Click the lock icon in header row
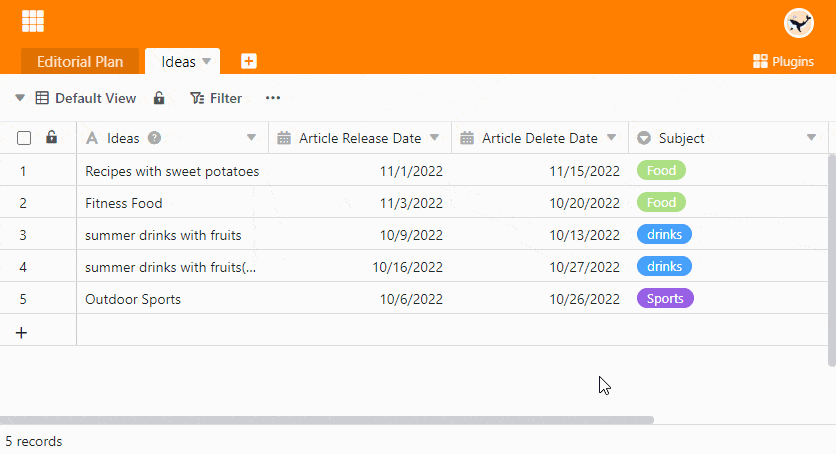The height and width of the screenshot is (454, 836). [x=52, y=138]
